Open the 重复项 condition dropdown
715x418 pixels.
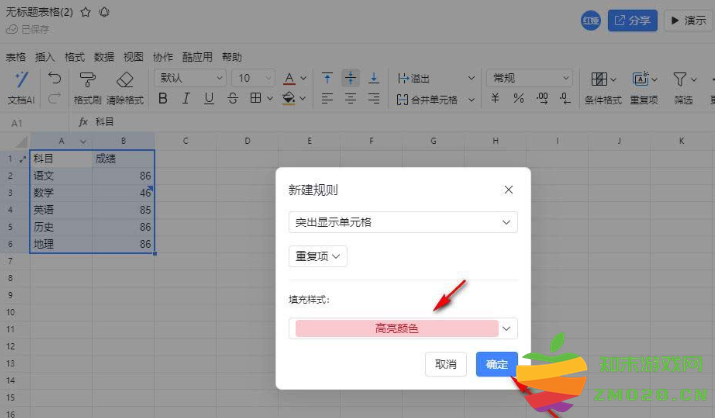coord(317,257)
